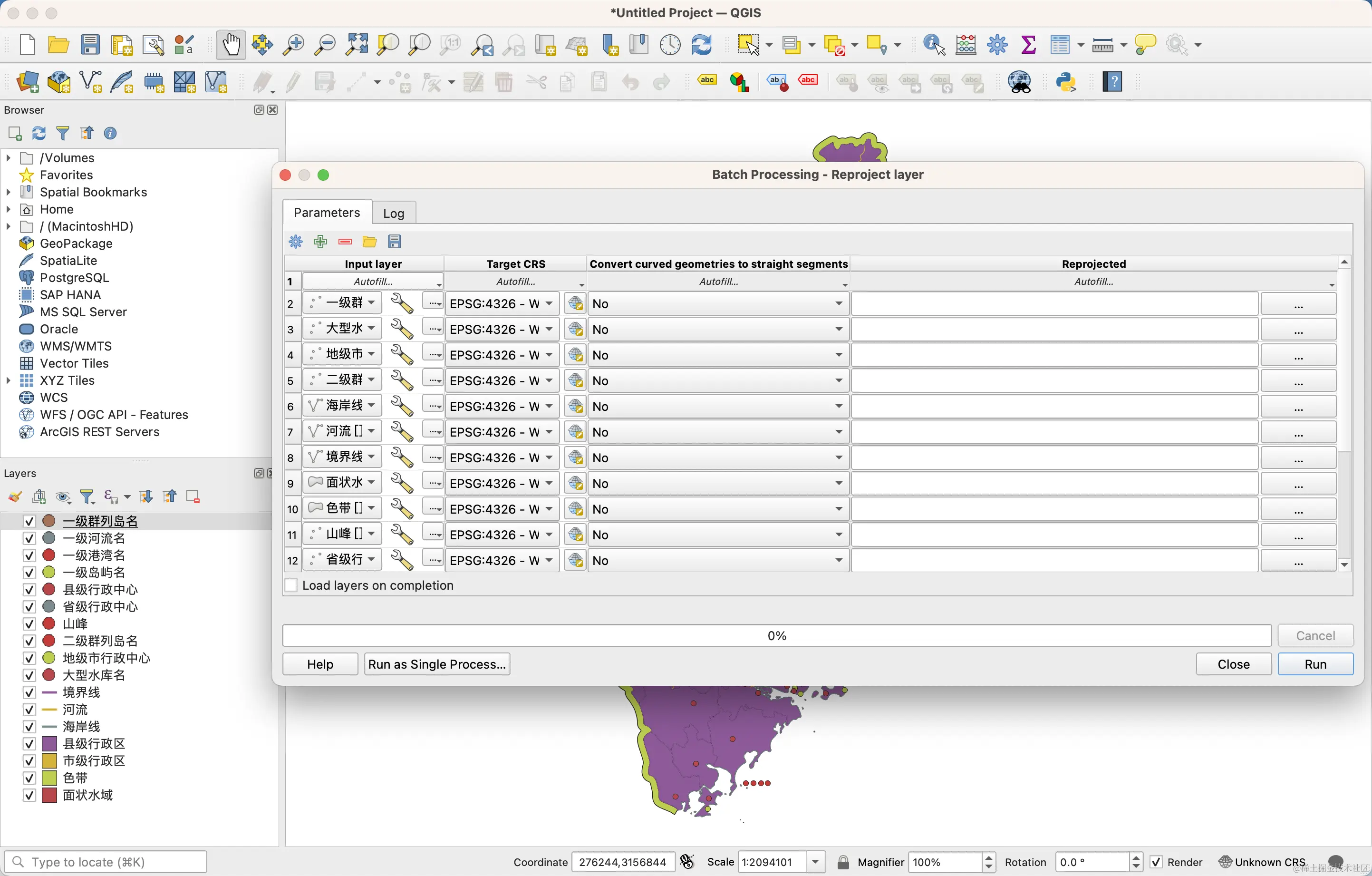Select PostgreSQL in Browser panel
This screenshot has height=876, width=1372.
(74, 278)
